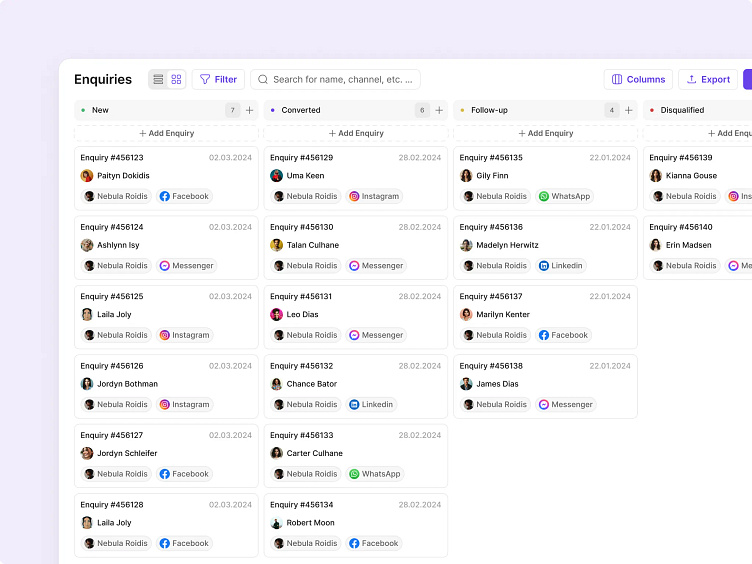This screenshot has height=564, width=752.
Task: Switch to list view layout
Action: pos(158,79)
